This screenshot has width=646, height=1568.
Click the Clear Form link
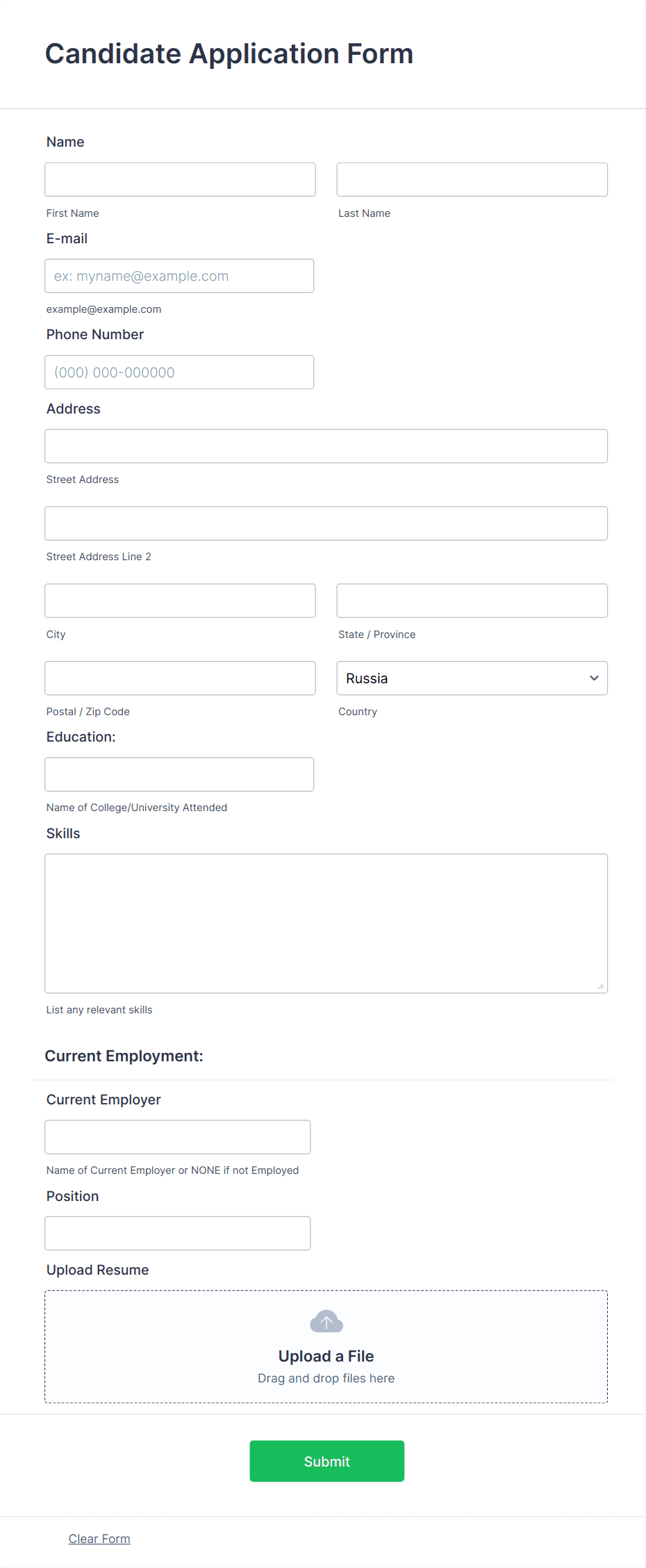click(x=99, y=1538)
